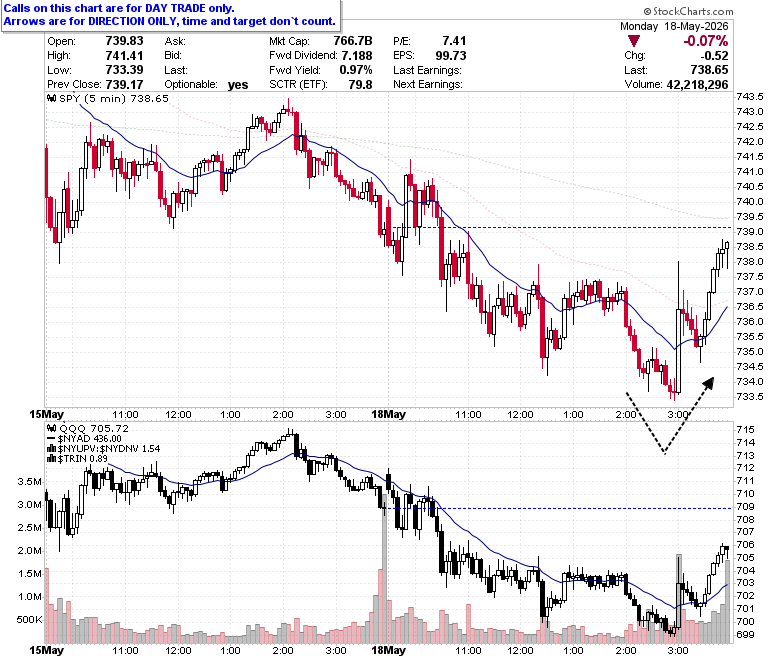The width and height of the screenshot is (780, 659).
Task: Click the $NYUPV:$NYDNV bar legend icon
Action: point(52,449)
